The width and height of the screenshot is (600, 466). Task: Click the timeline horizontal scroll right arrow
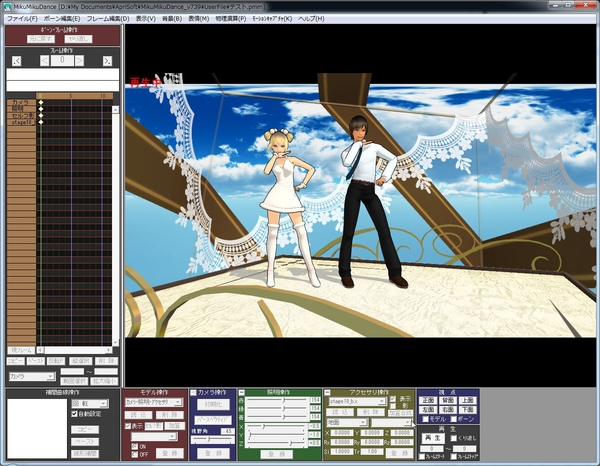pos(109,350)
